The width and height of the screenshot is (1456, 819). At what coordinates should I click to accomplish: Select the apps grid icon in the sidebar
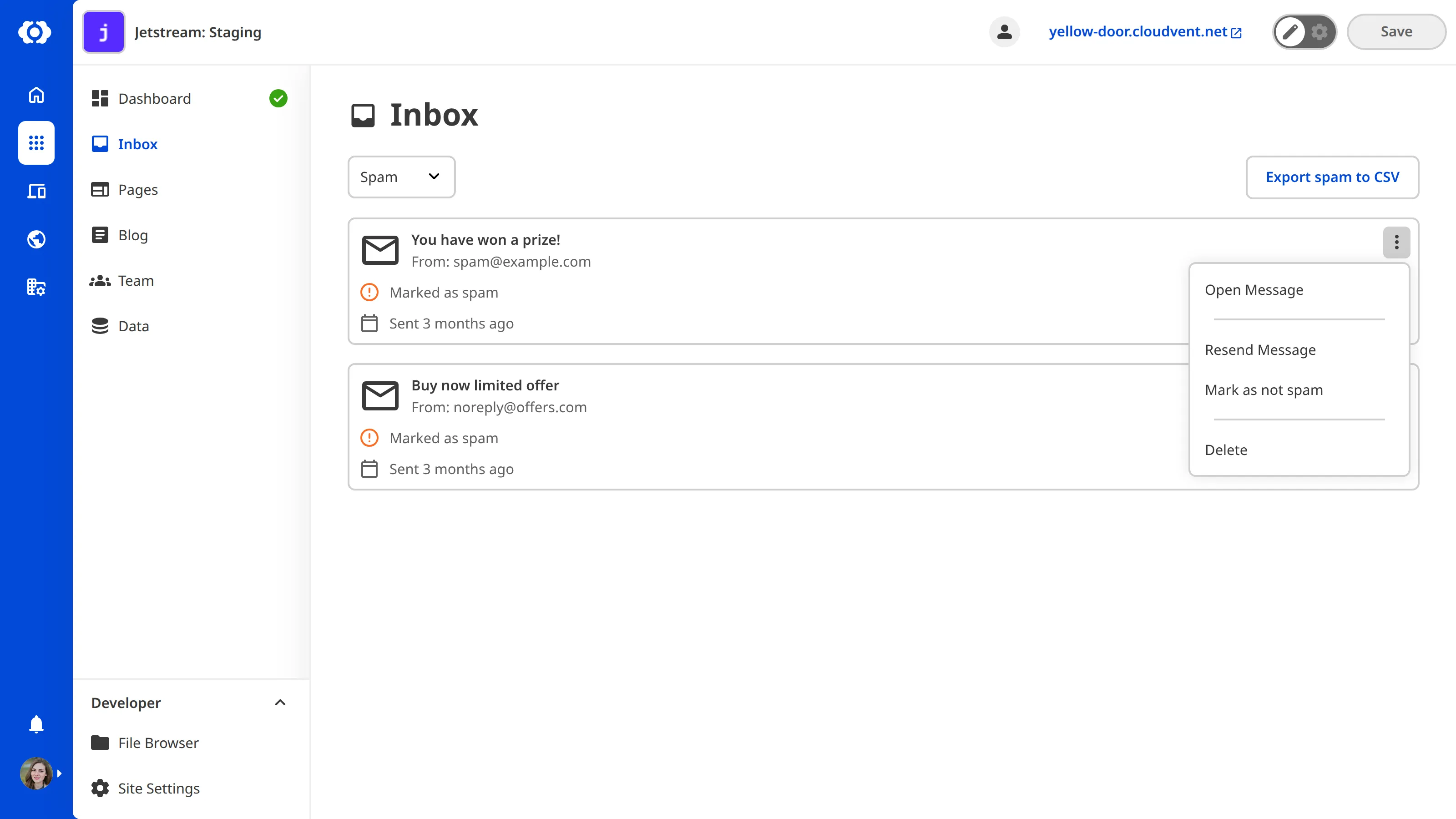coord(36,143)
